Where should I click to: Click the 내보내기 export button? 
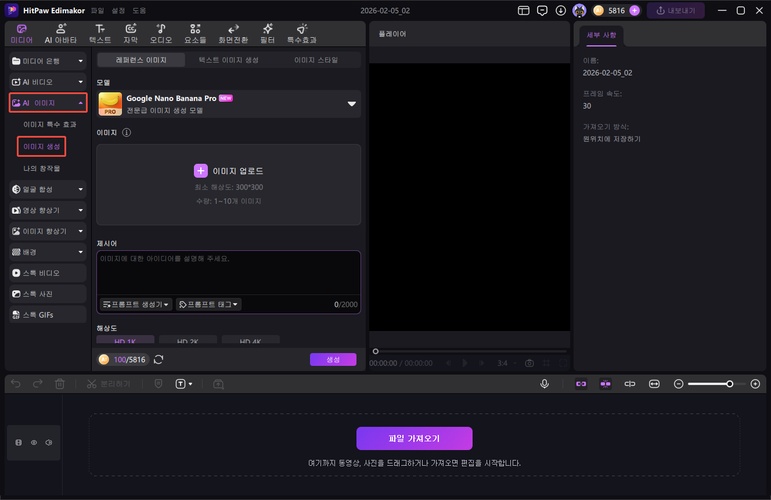676,10
